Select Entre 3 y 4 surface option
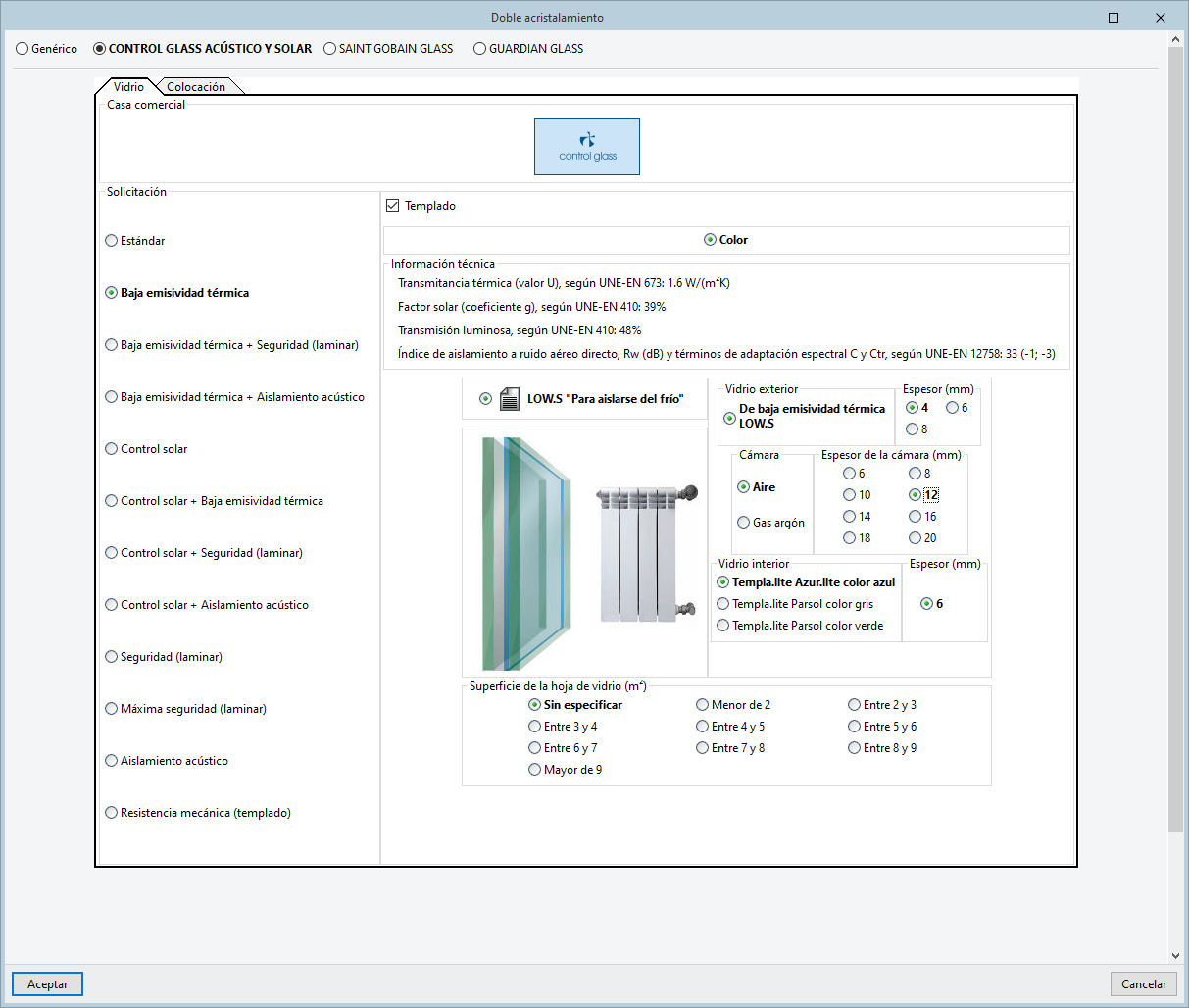The width and height of the screenshot is (1189, 1008). 563,727
